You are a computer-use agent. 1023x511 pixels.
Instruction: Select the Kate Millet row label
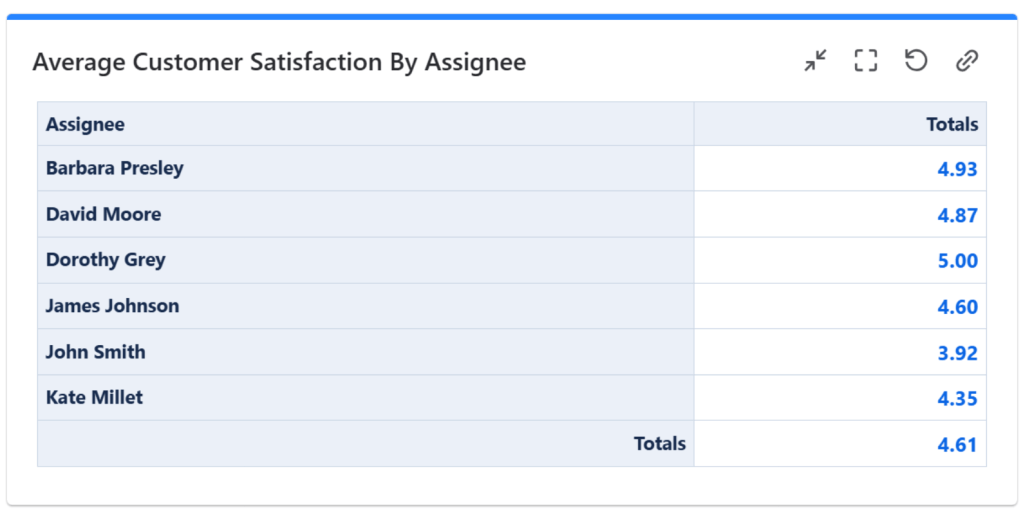pos(94,397)
